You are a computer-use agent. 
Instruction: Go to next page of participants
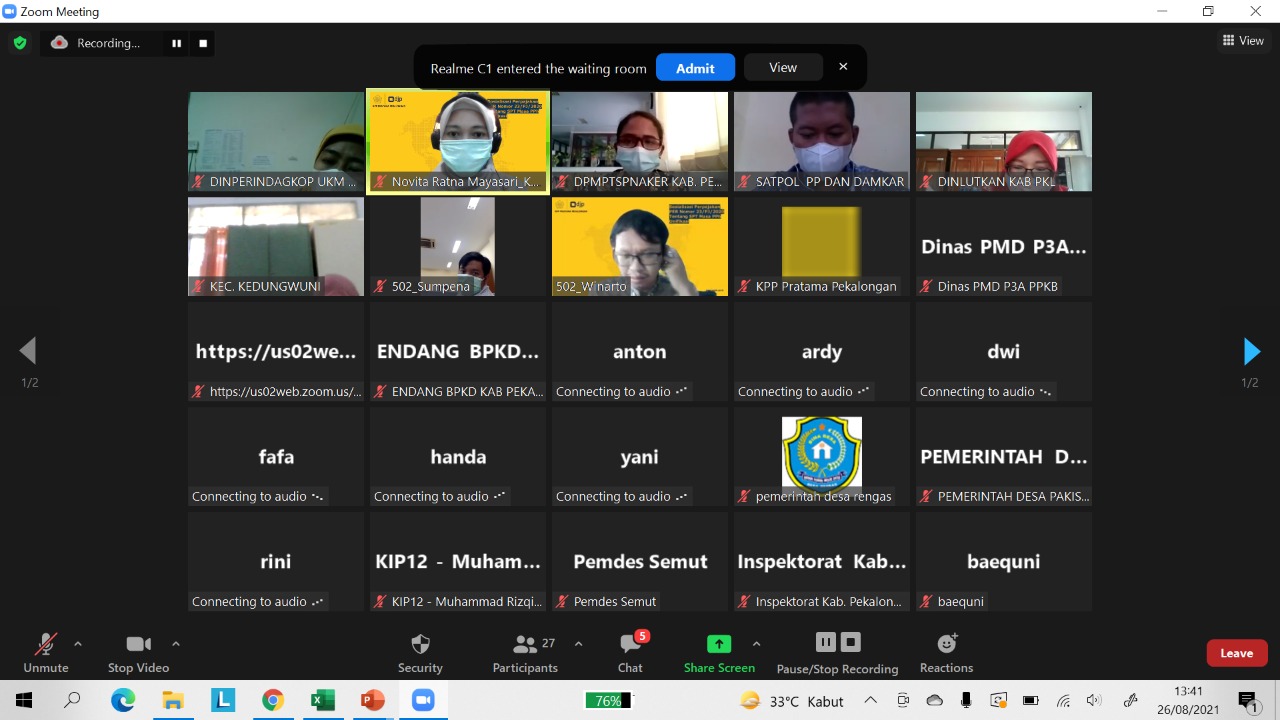coord(1251,351)
